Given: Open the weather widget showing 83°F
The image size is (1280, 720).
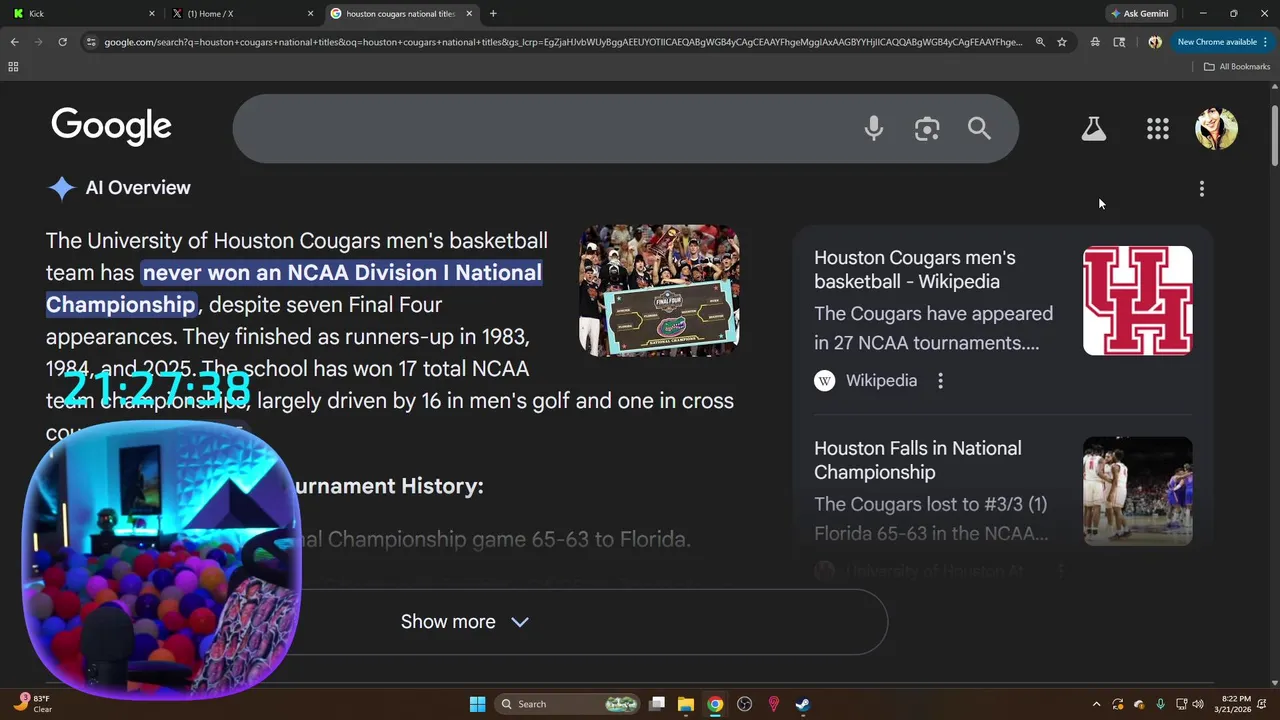Looking at the screenshot, I should 32,704.
